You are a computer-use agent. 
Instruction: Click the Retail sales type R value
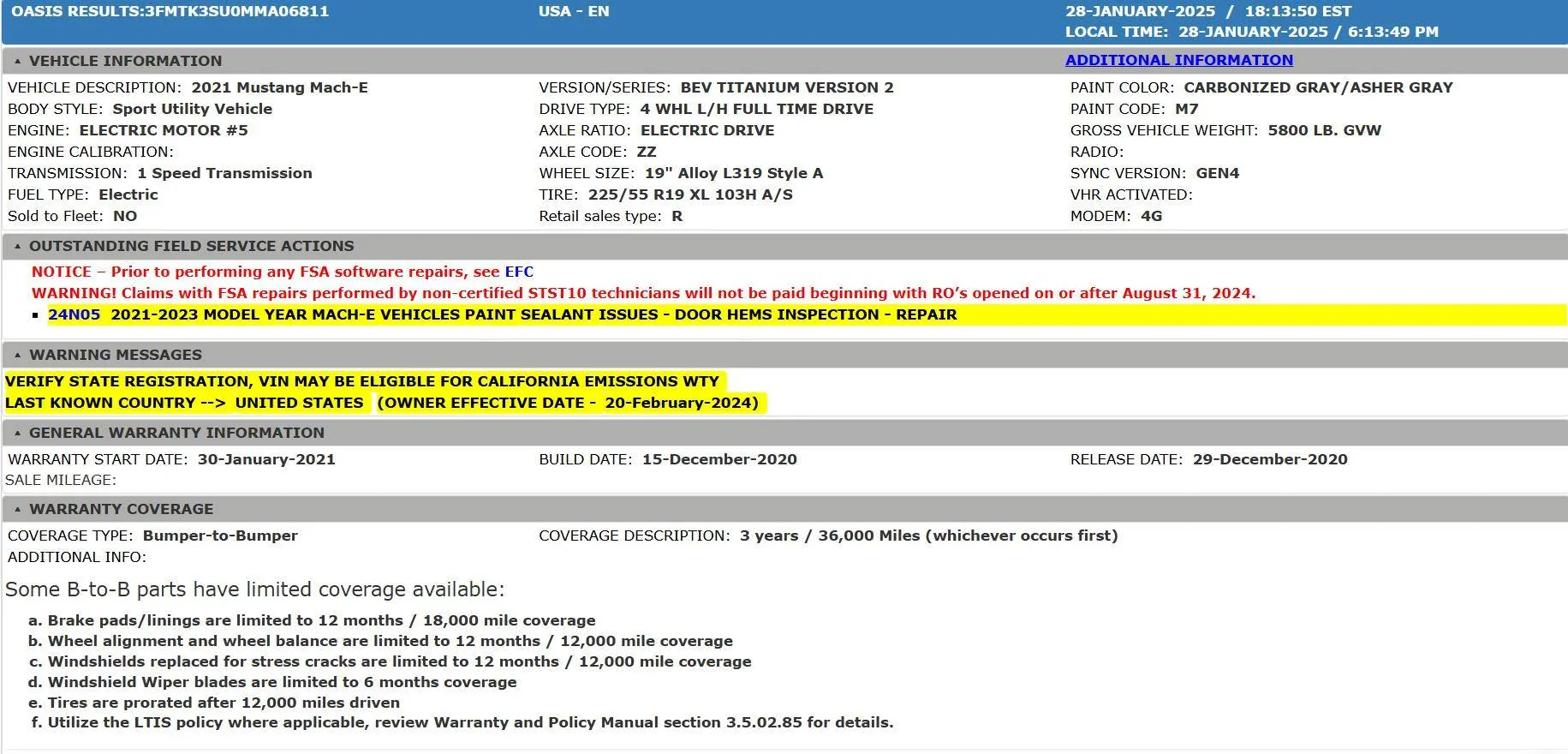tap(677, 216)
